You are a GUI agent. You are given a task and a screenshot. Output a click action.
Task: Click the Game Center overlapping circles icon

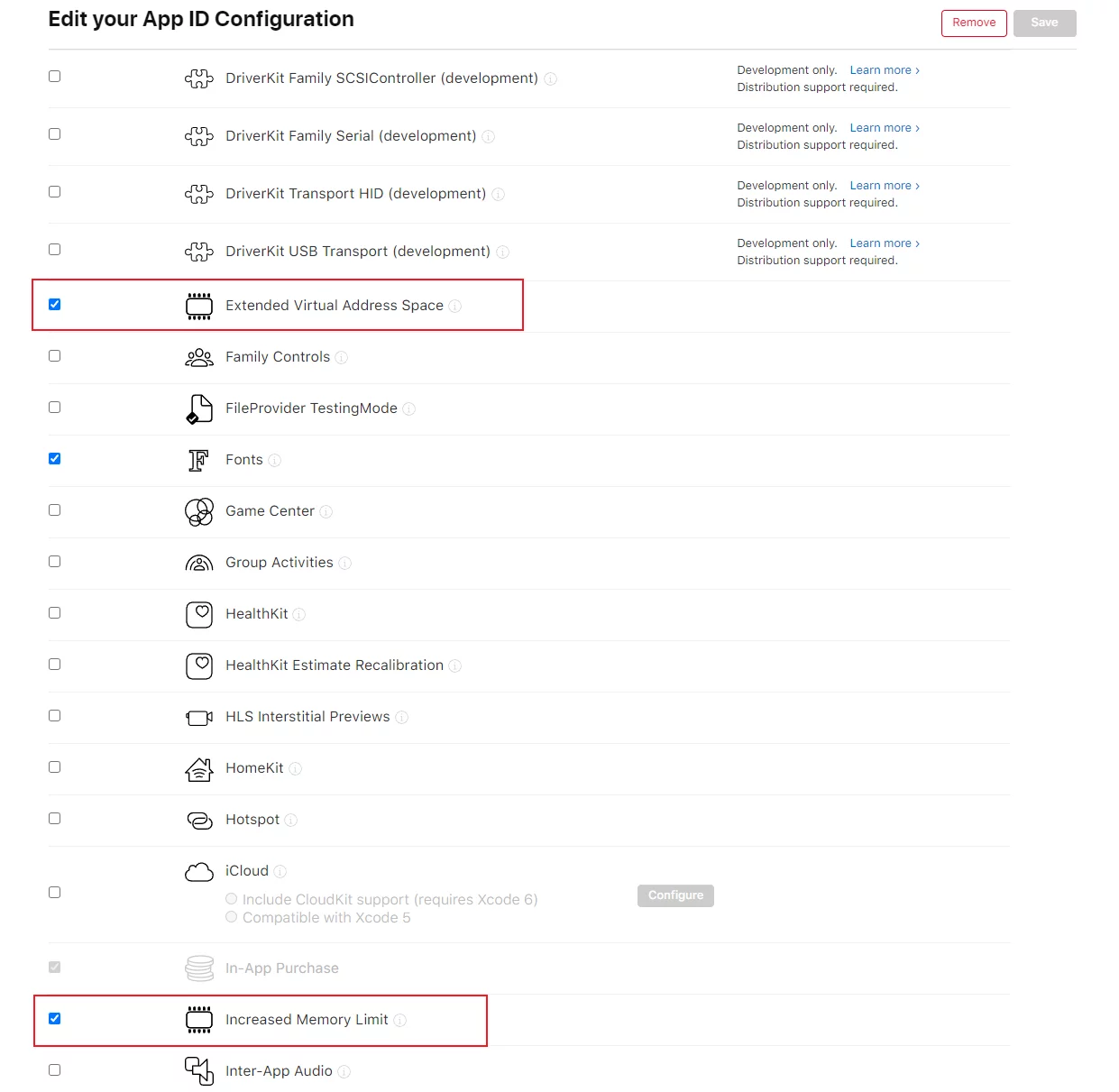point(198,511)
